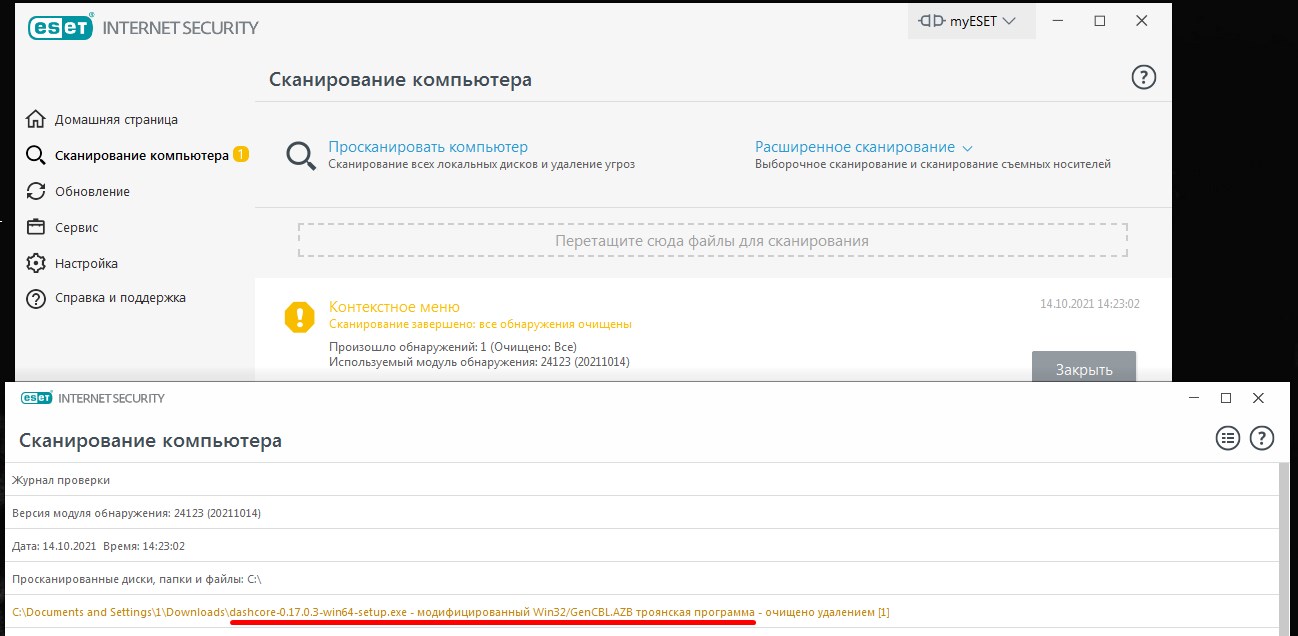Expand Расширенное сканирование dropdown

click(864, 147)
